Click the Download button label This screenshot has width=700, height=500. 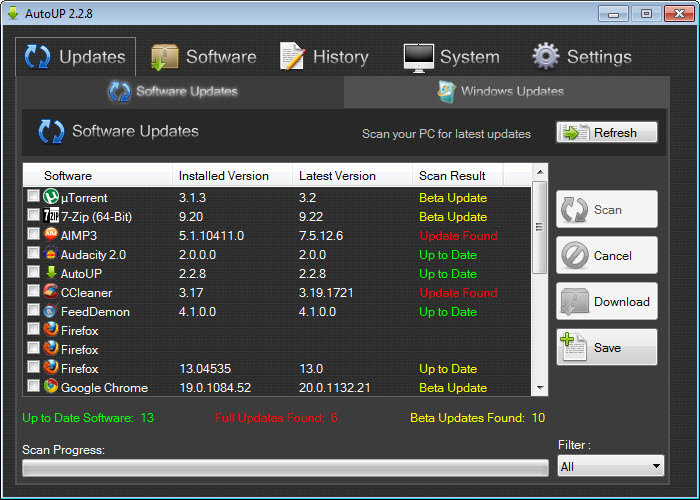click(621, 302)
